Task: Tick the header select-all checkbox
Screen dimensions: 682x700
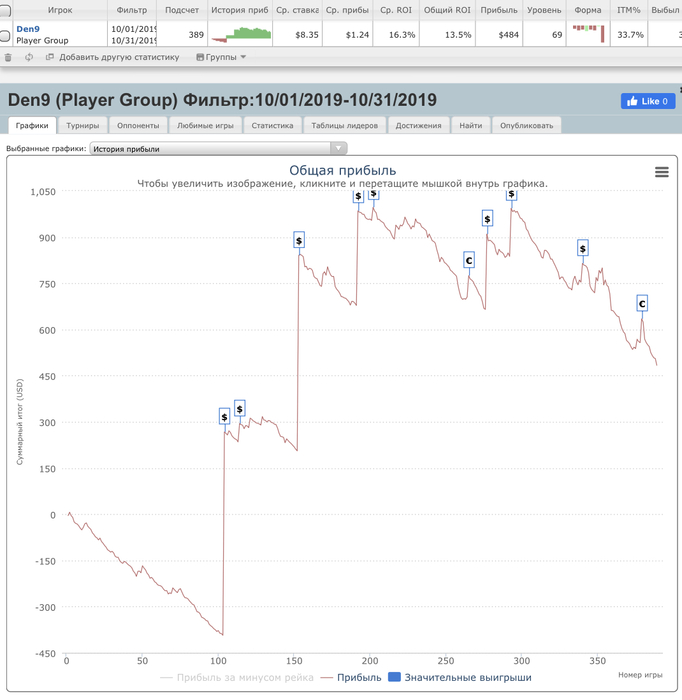Action: pos(5,9)
